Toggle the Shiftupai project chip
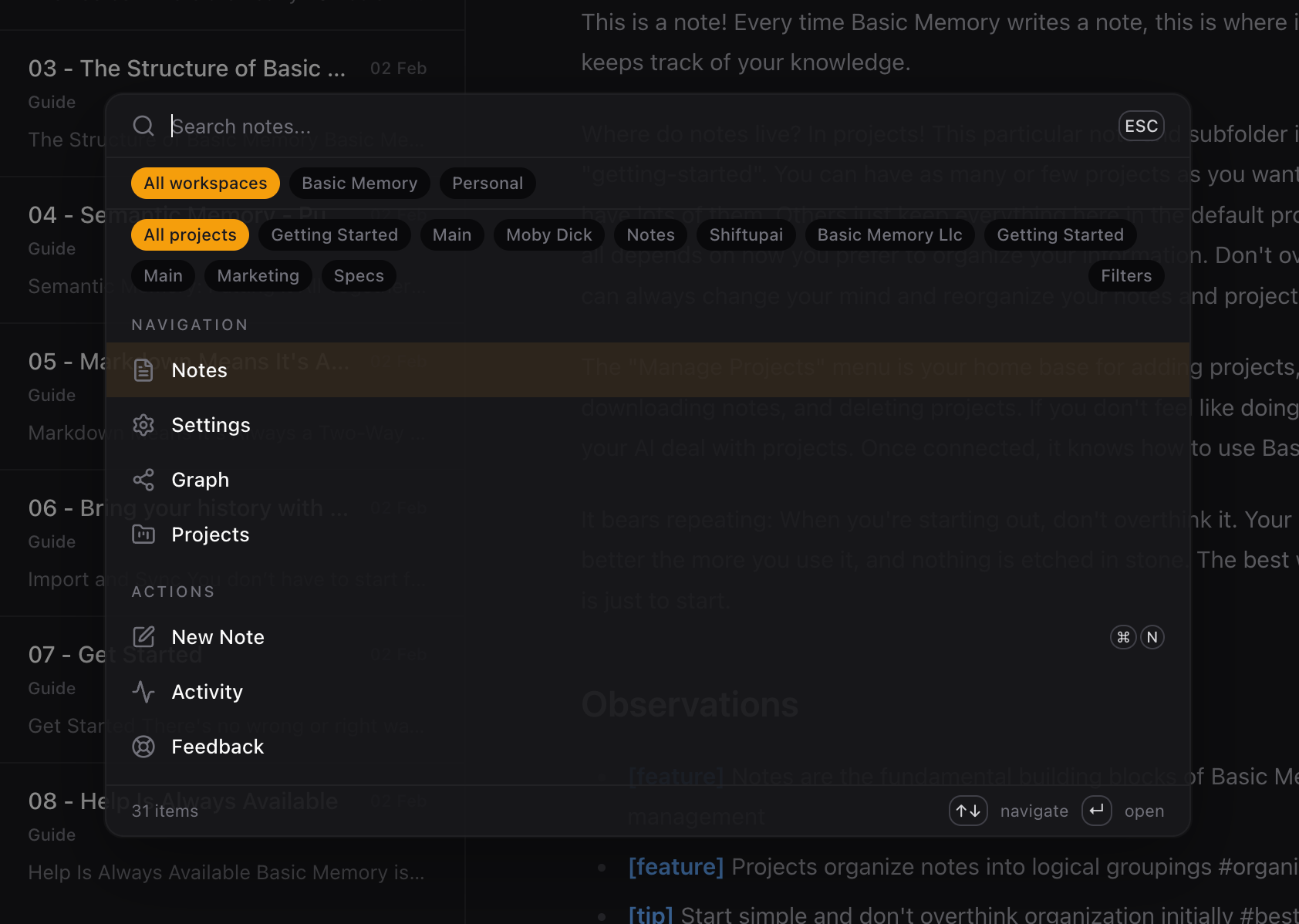The width and height of the screenshot is (1299, 924). tap(746, 234)
